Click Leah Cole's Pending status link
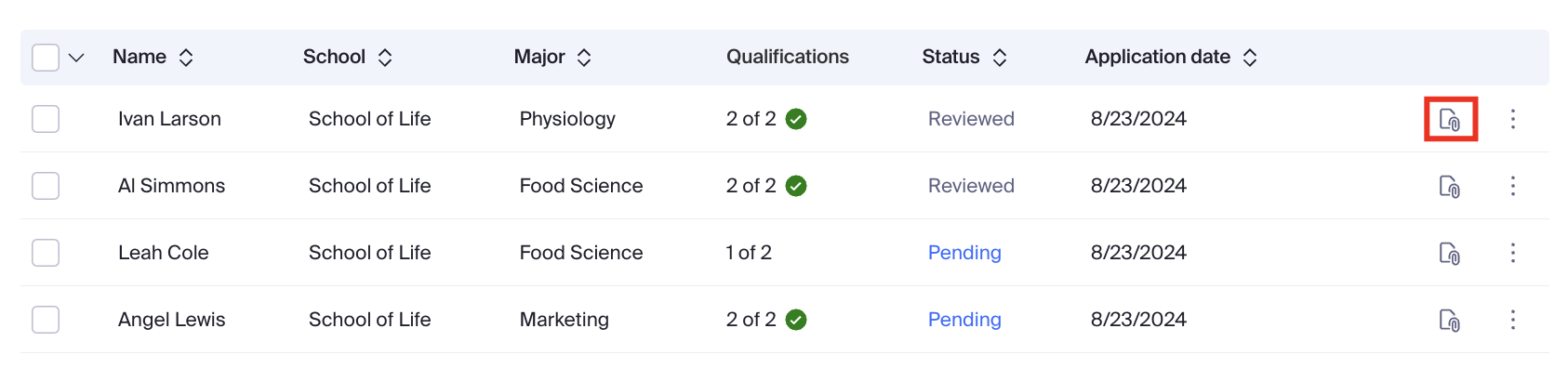 [x=964, y=253]
